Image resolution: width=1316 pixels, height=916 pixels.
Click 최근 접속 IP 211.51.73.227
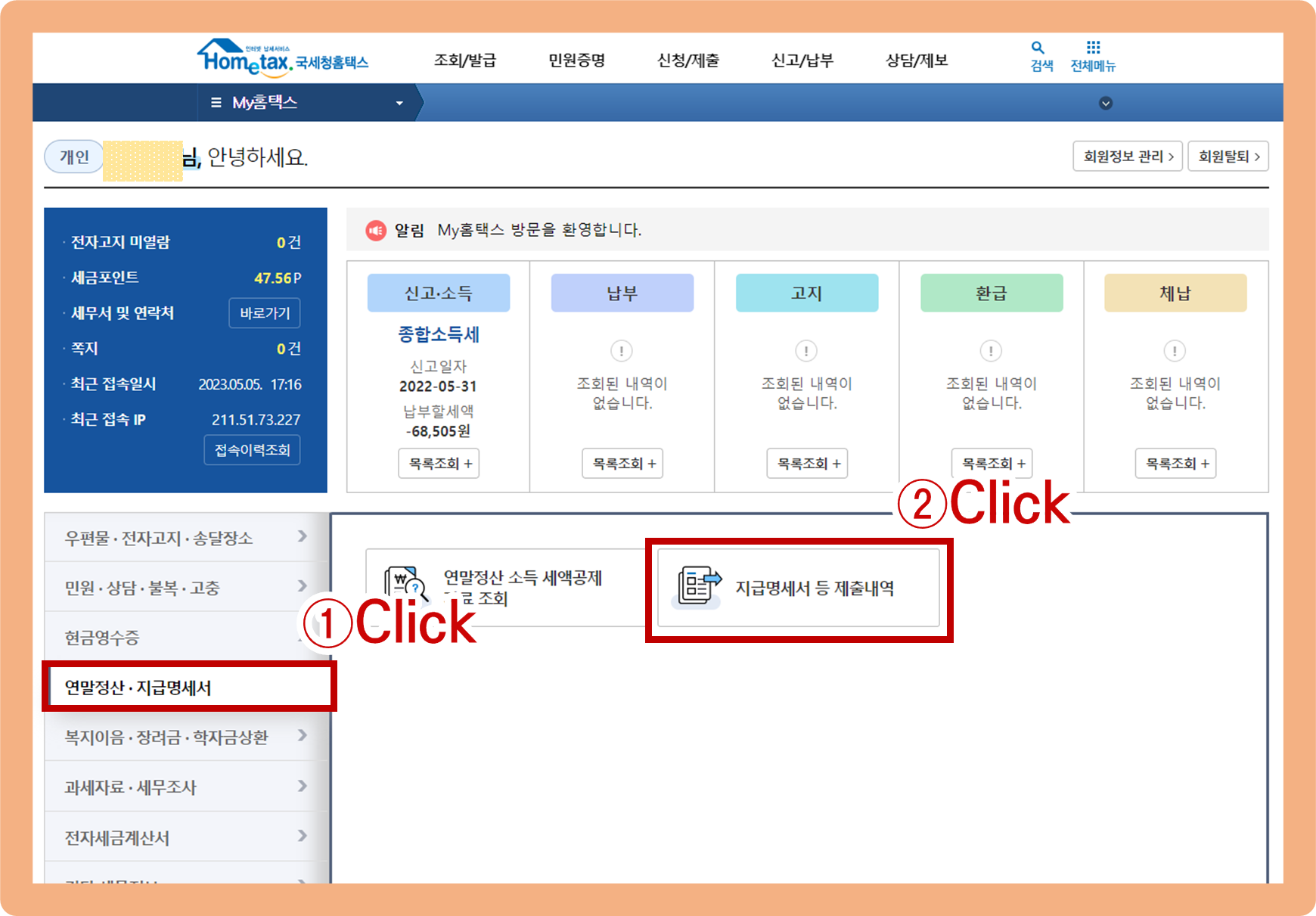(x=256, y=420)
